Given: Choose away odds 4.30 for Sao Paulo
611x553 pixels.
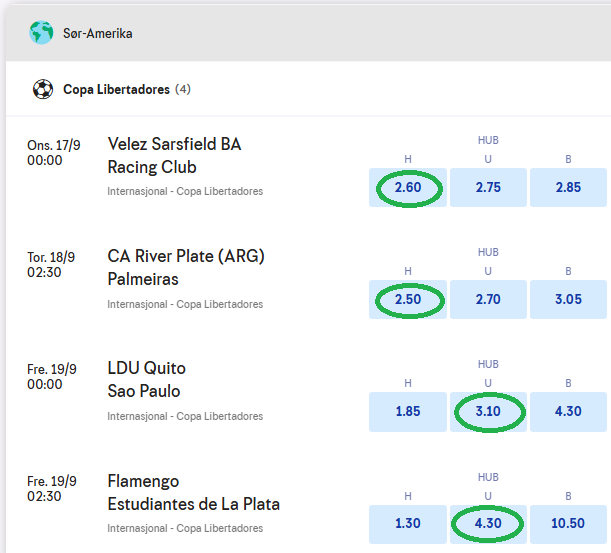Looking at the screenshot, I should (568, 411).
